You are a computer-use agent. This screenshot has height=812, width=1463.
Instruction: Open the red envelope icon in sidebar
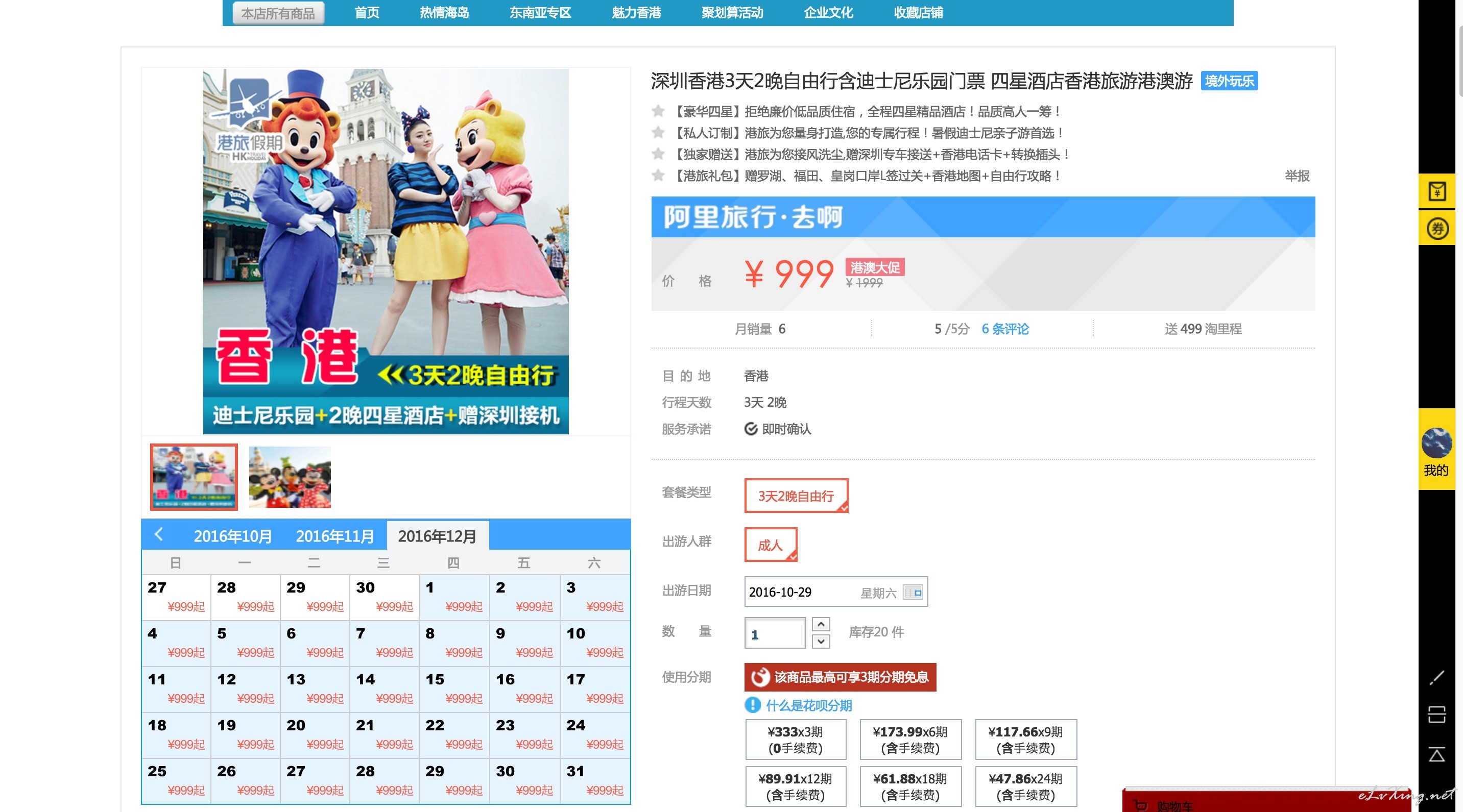click(1437, 192)
